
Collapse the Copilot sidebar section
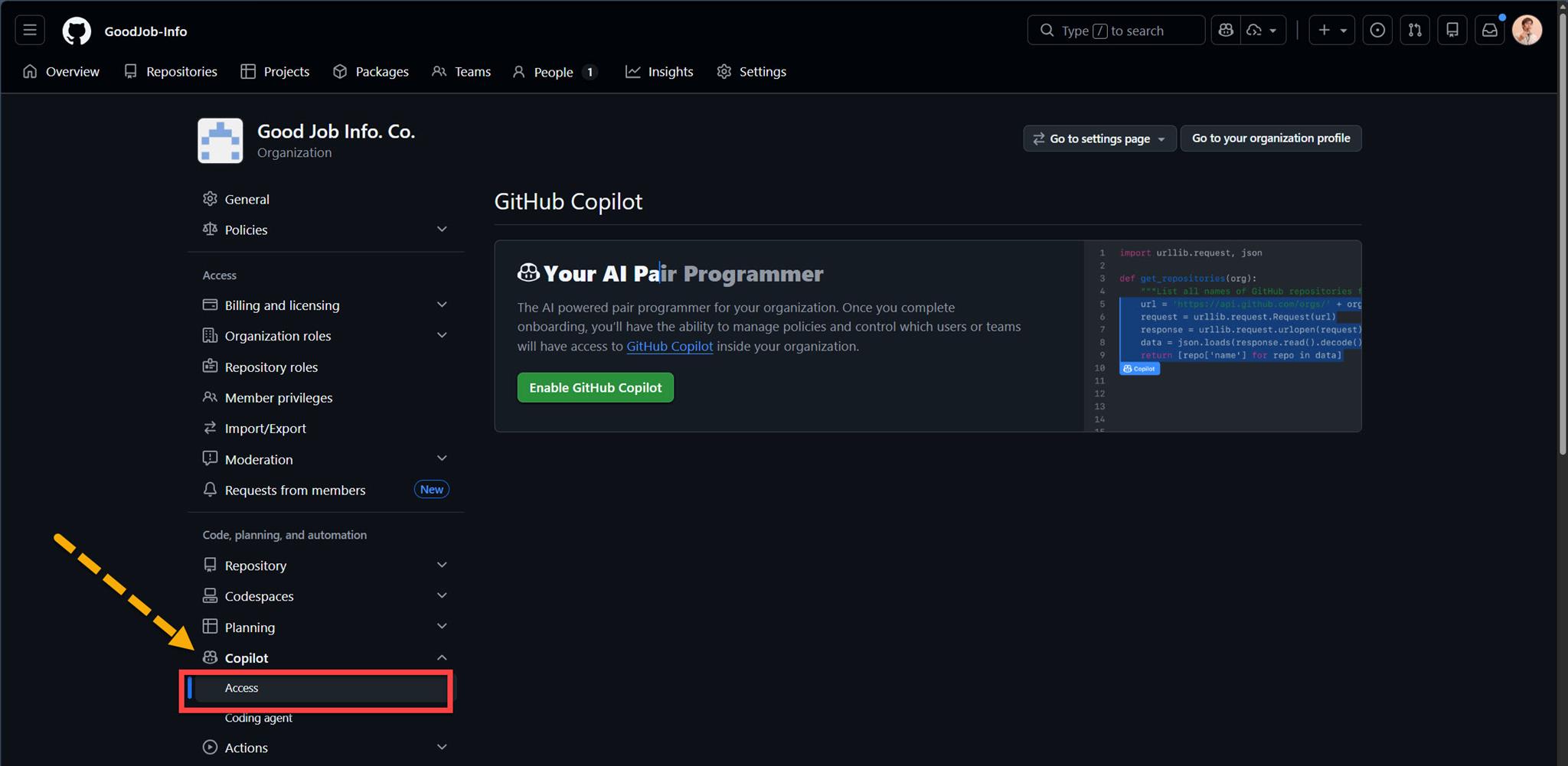click(x=442, y=658)
